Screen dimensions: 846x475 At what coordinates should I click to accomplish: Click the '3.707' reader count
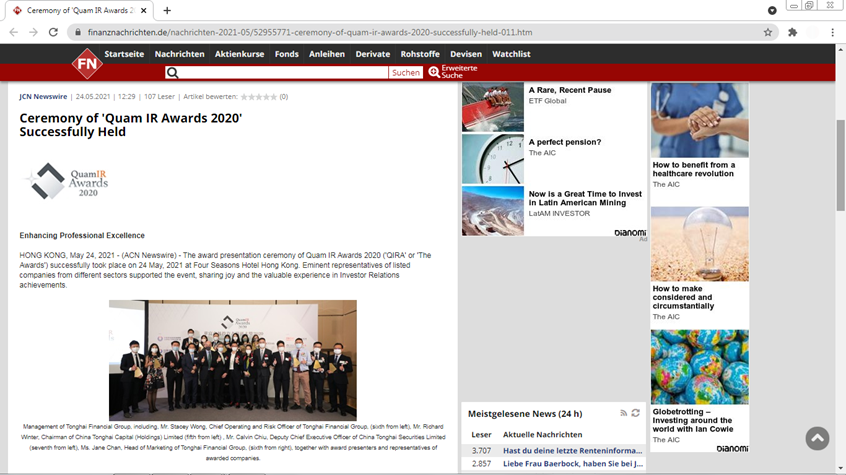point(481,450)
